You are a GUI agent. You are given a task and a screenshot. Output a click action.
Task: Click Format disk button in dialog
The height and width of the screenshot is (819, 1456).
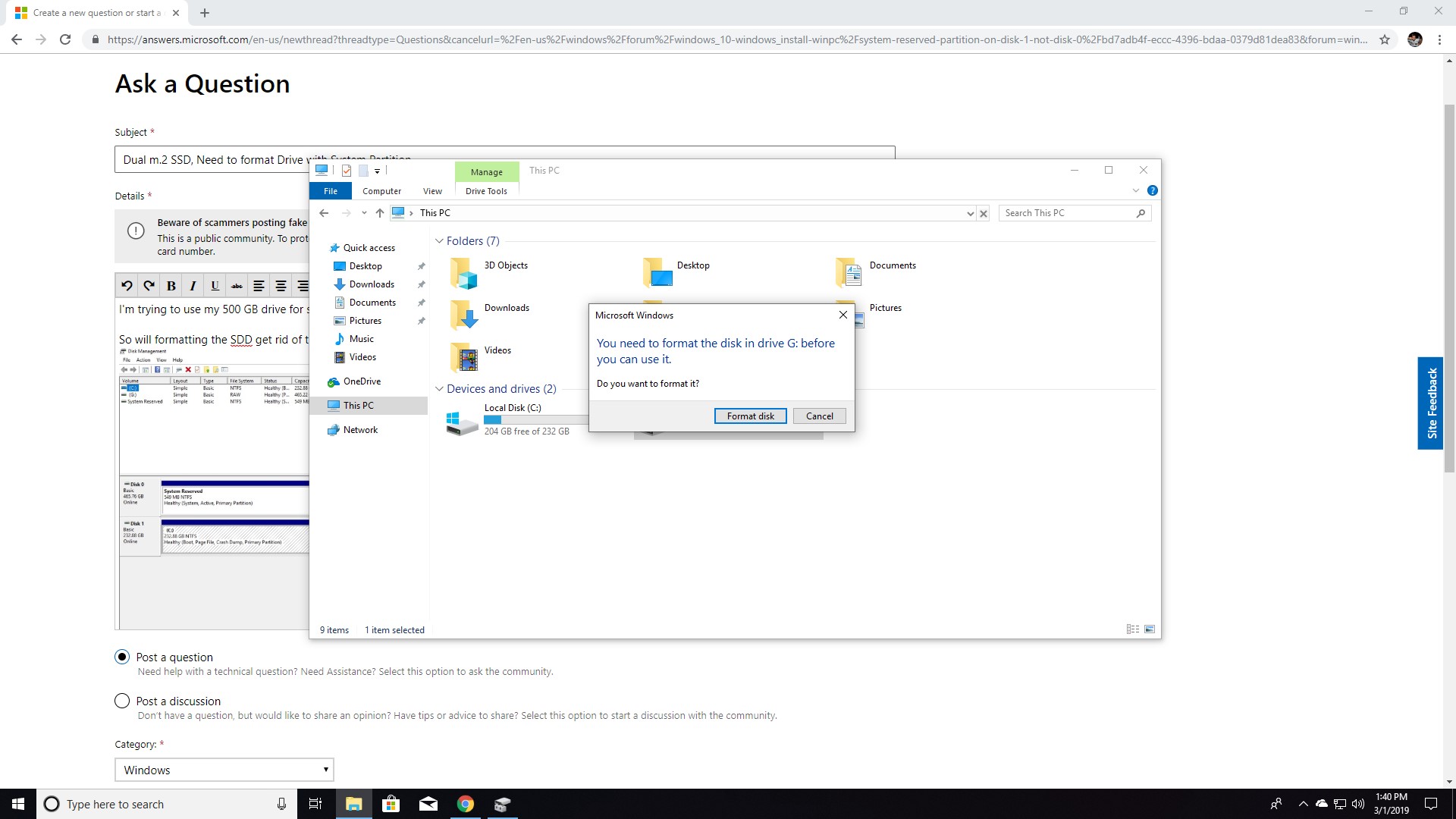click(750, 416)
